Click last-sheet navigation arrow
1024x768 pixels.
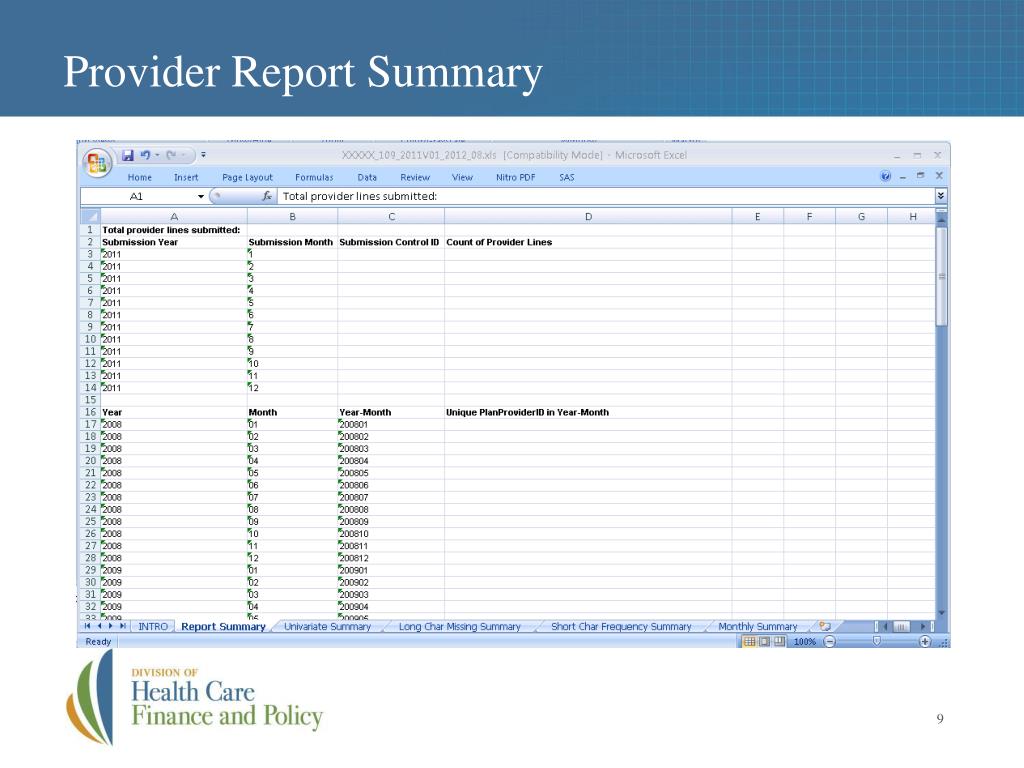point(122,626)
